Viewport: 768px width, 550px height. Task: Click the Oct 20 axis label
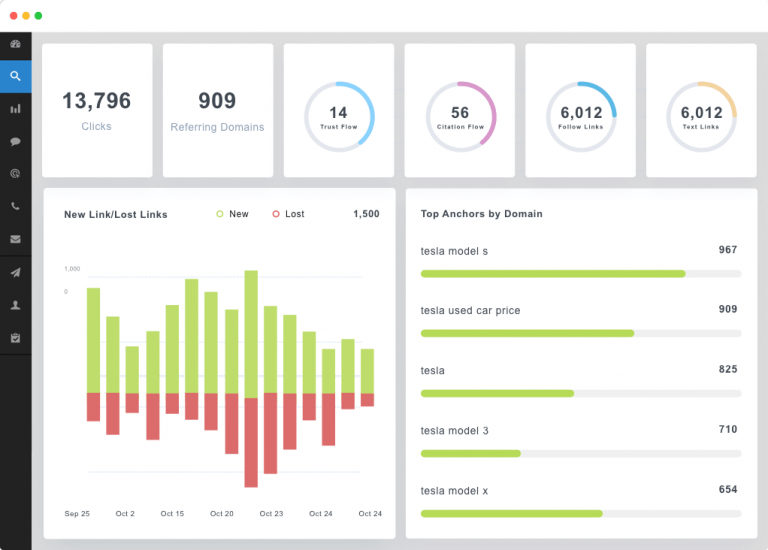222,514
